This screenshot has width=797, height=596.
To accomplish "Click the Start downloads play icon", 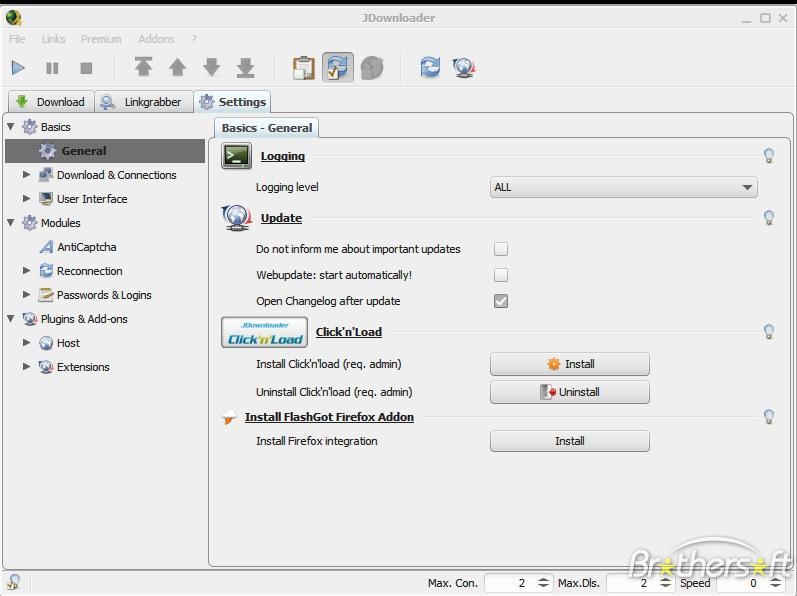I will click(x=18, y=68).
